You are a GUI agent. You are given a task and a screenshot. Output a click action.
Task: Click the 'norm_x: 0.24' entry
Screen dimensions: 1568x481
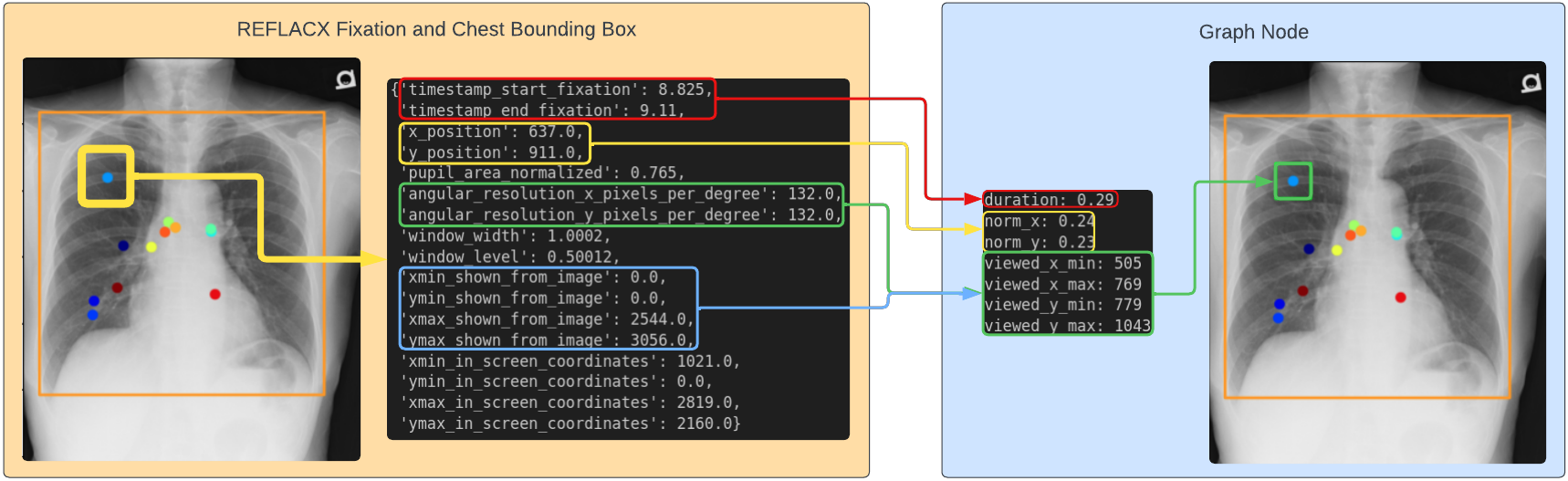click(x=1040, y=221)
